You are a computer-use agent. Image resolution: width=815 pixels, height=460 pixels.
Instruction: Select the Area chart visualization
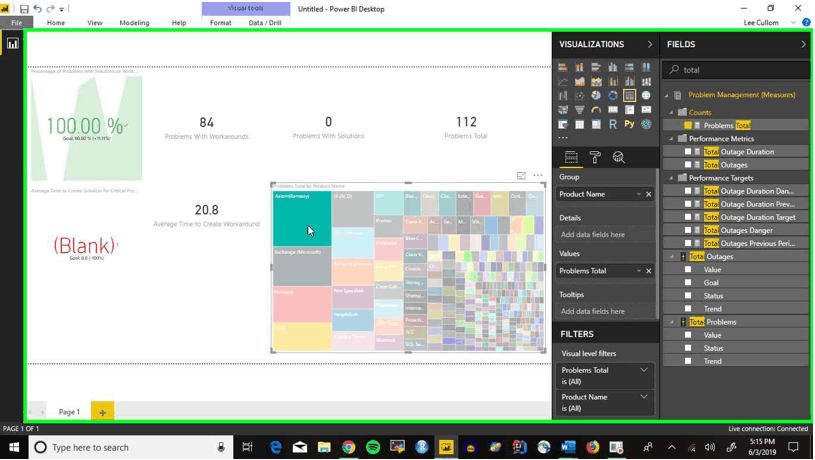click(x=580, y=82)
